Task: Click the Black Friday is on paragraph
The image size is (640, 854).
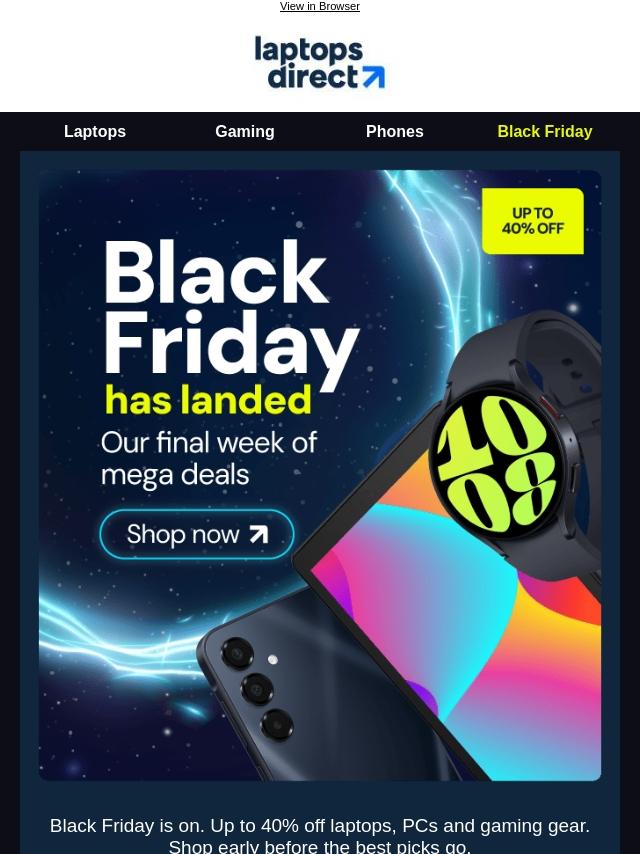Action: point(320,835)
